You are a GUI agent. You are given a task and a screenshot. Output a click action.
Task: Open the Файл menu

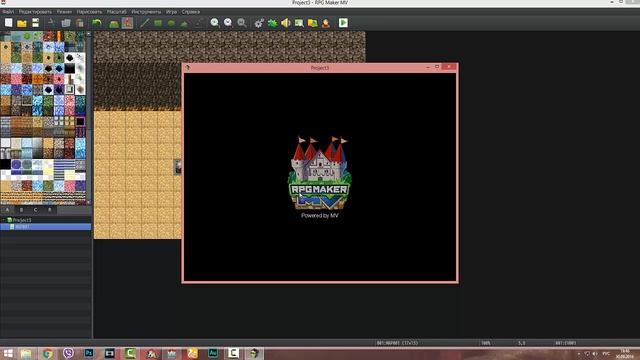point(8,12)
